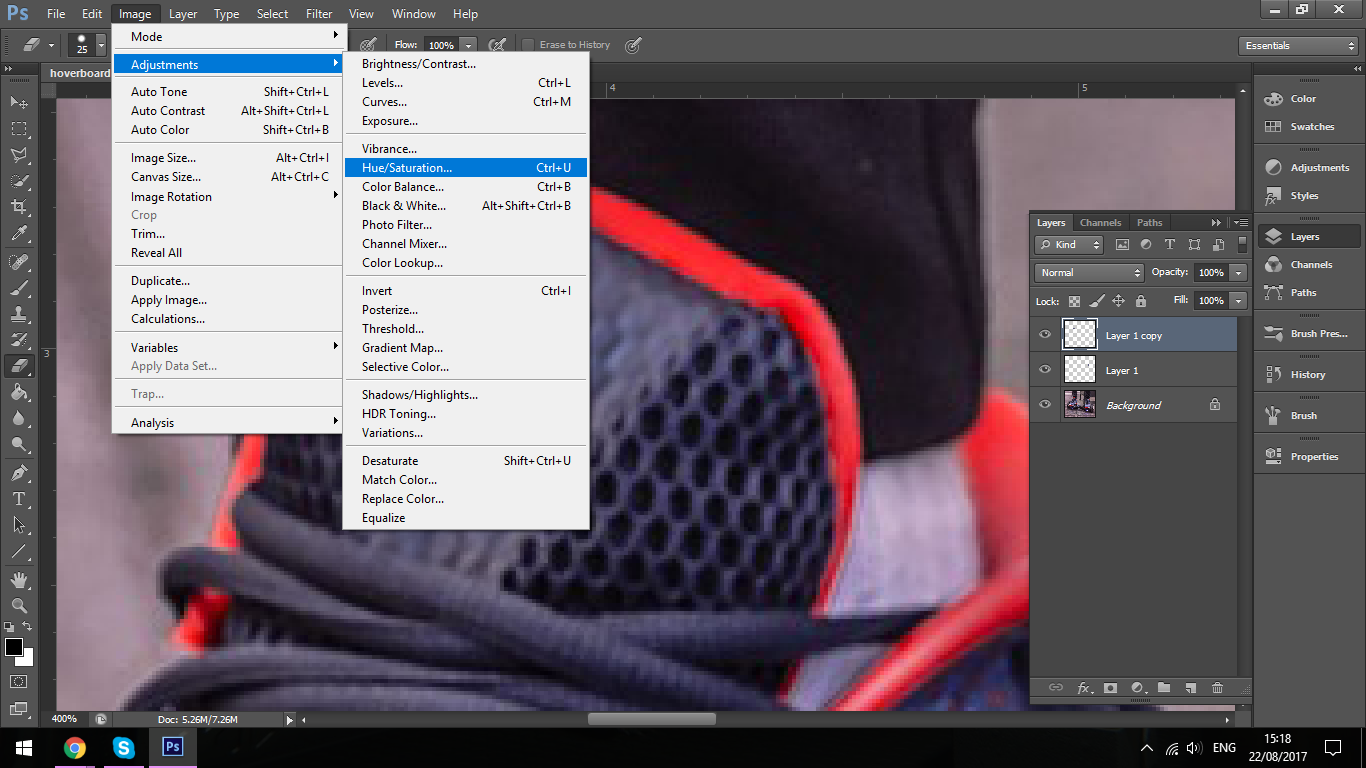The height and width of the screenshot is (768, 1366).
Task: Choose Hue/Saturation from Adjustments
Action: point(466,168)
